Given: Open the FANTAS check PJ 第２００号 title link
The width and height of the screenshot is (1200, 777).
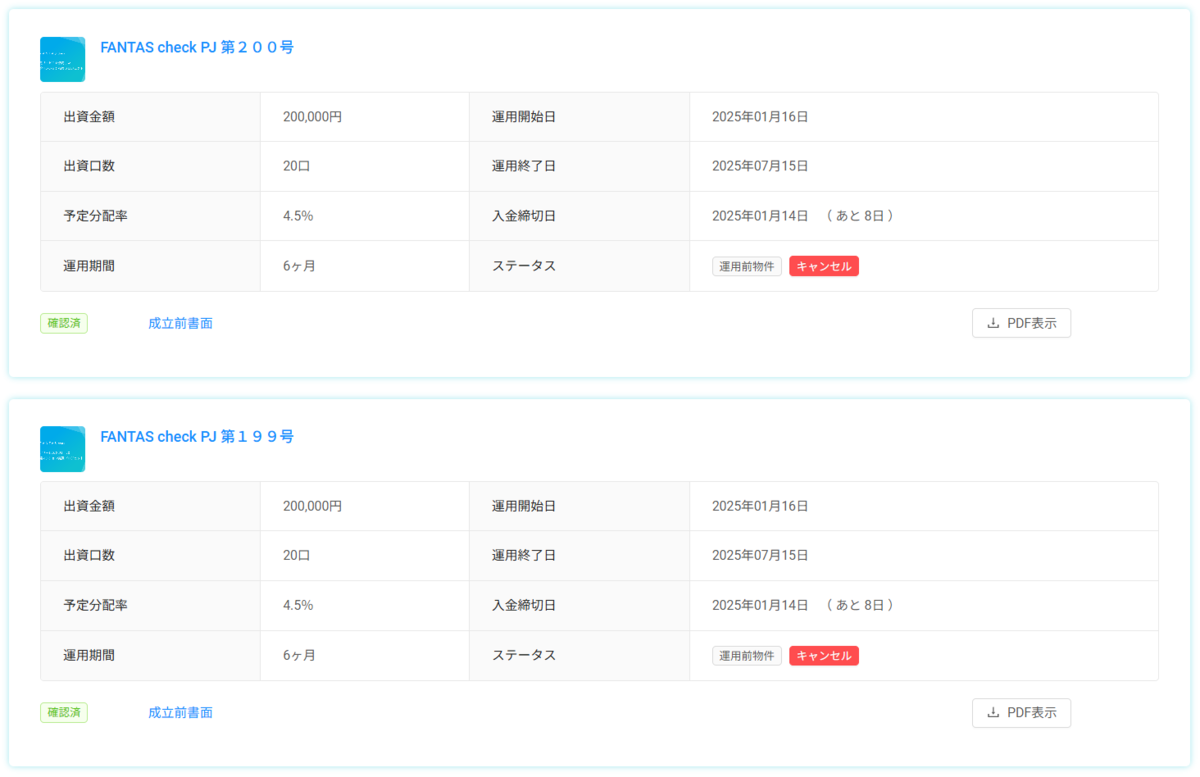Looking at the screenshot, I should click(x=197, y=47).
